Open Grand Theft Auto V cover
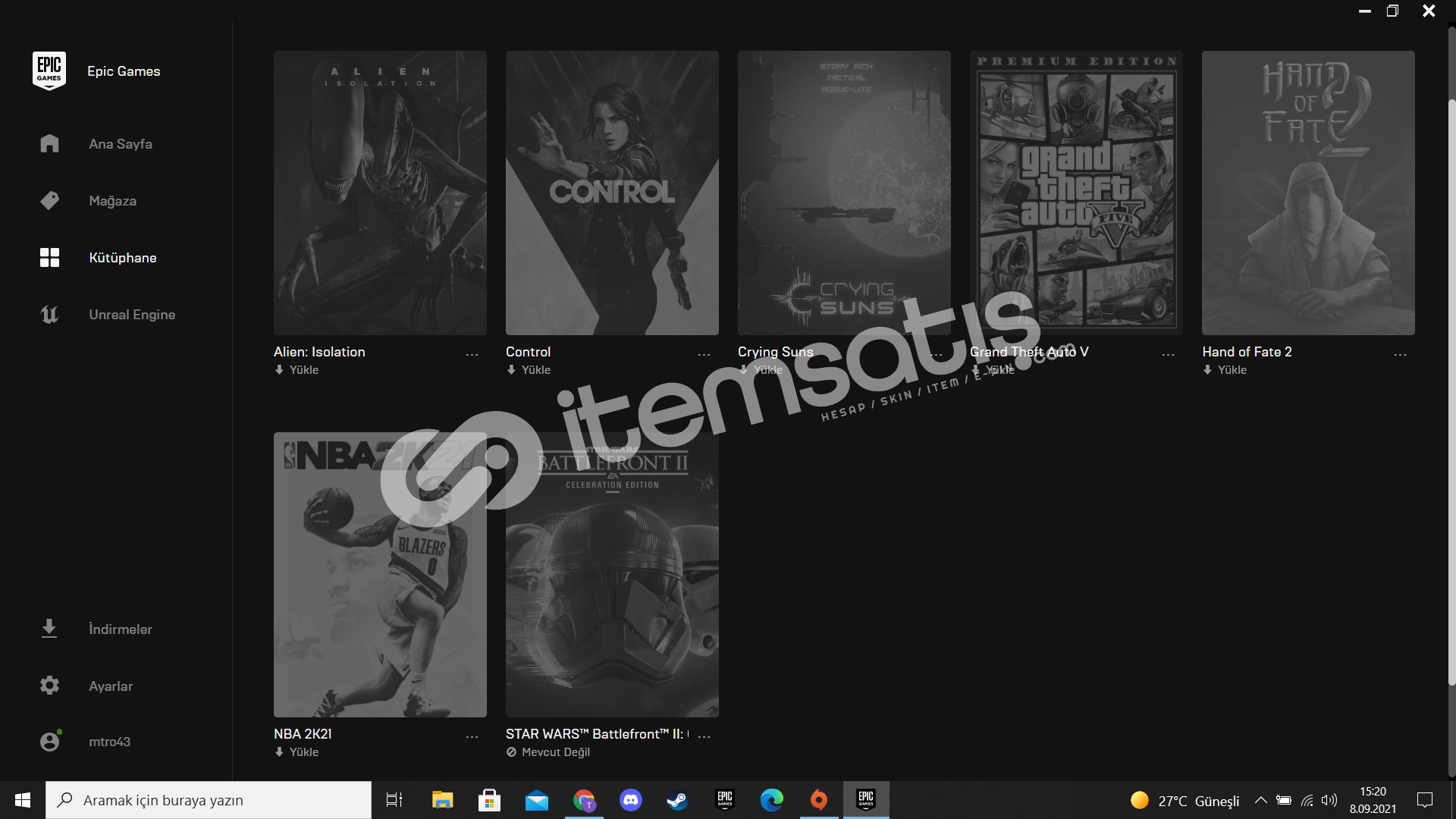 (x=1076, y=193)
